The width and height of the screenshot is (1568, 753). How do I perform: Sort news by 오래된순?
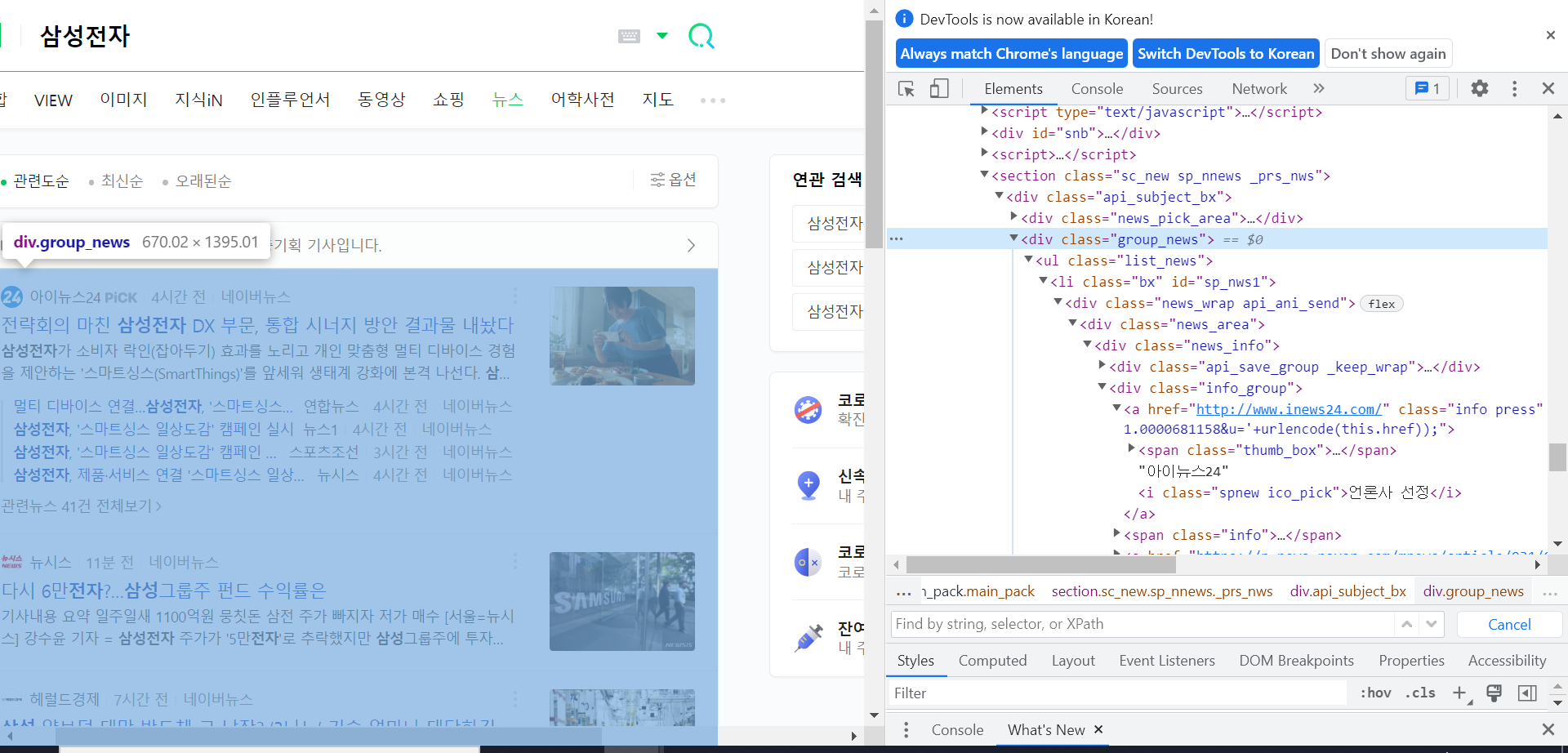click(203, 181)
